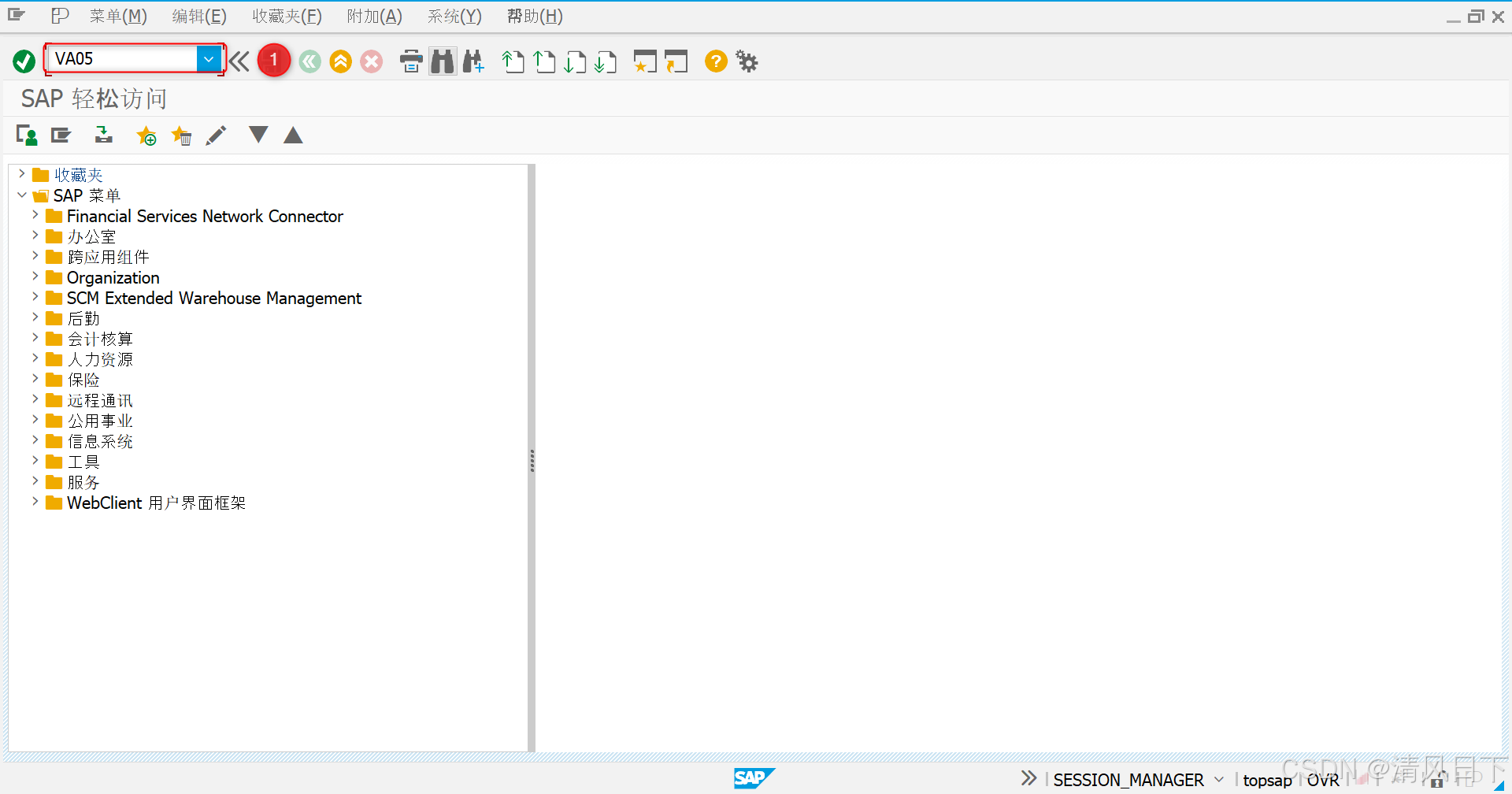Open the 菜单(M) menu
The image size is (1512, 794).
pyautogui.click(x=118, y=17)
